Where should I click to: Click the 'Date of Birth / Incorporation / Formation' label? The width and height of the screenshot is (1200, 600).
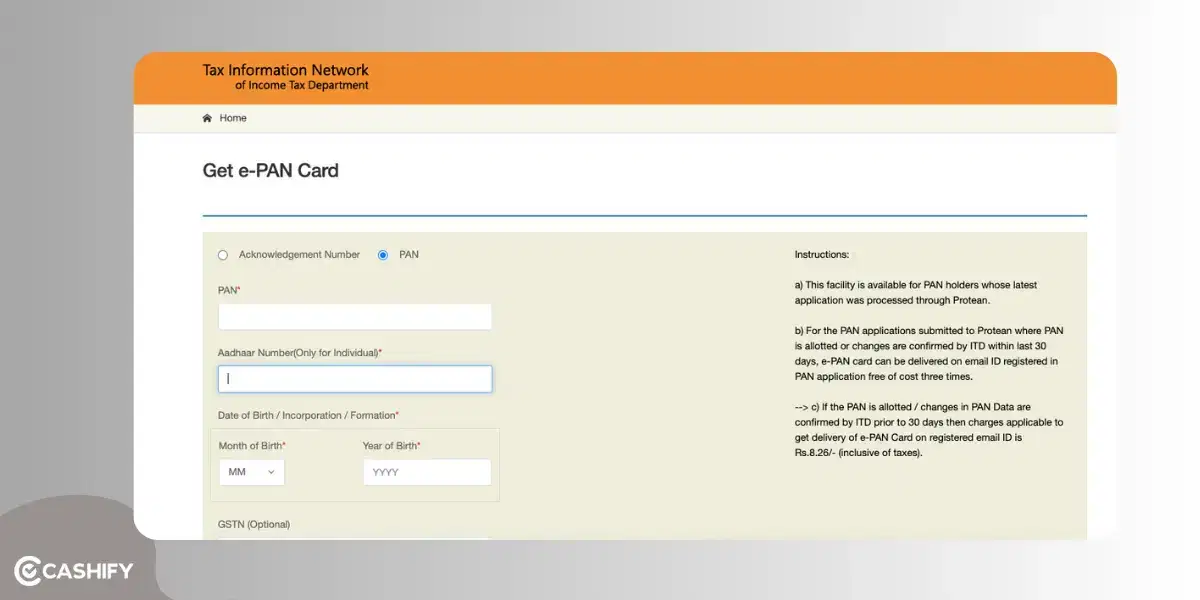click(308, 415)
